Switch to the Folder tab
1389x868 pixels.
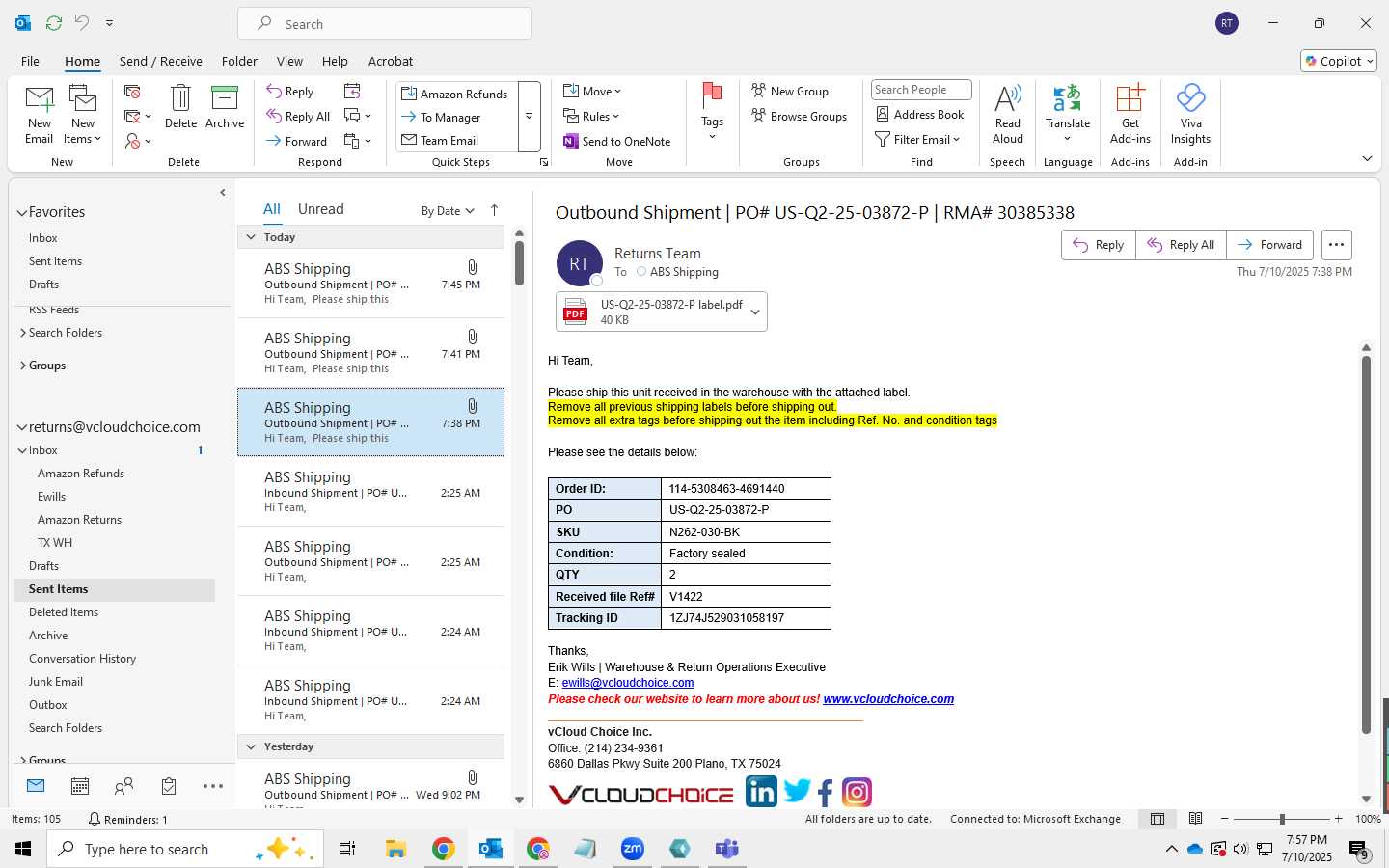[239, 61]
